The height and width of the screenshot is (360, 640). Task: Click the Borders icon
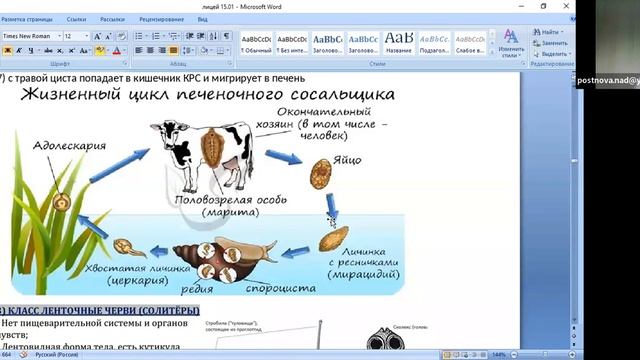click(x=220, y=51)
